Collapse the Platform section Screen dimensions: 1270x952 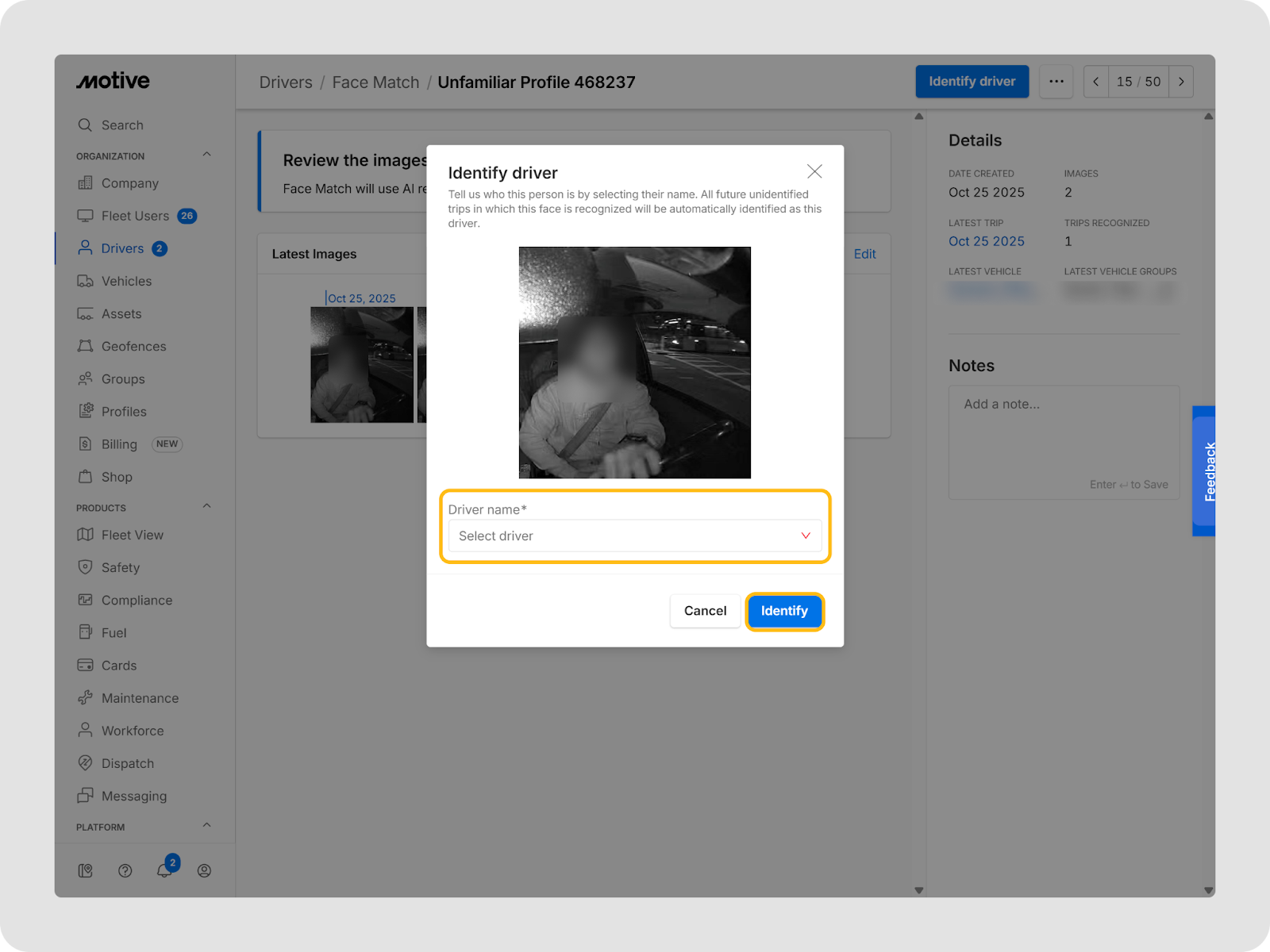207,826
